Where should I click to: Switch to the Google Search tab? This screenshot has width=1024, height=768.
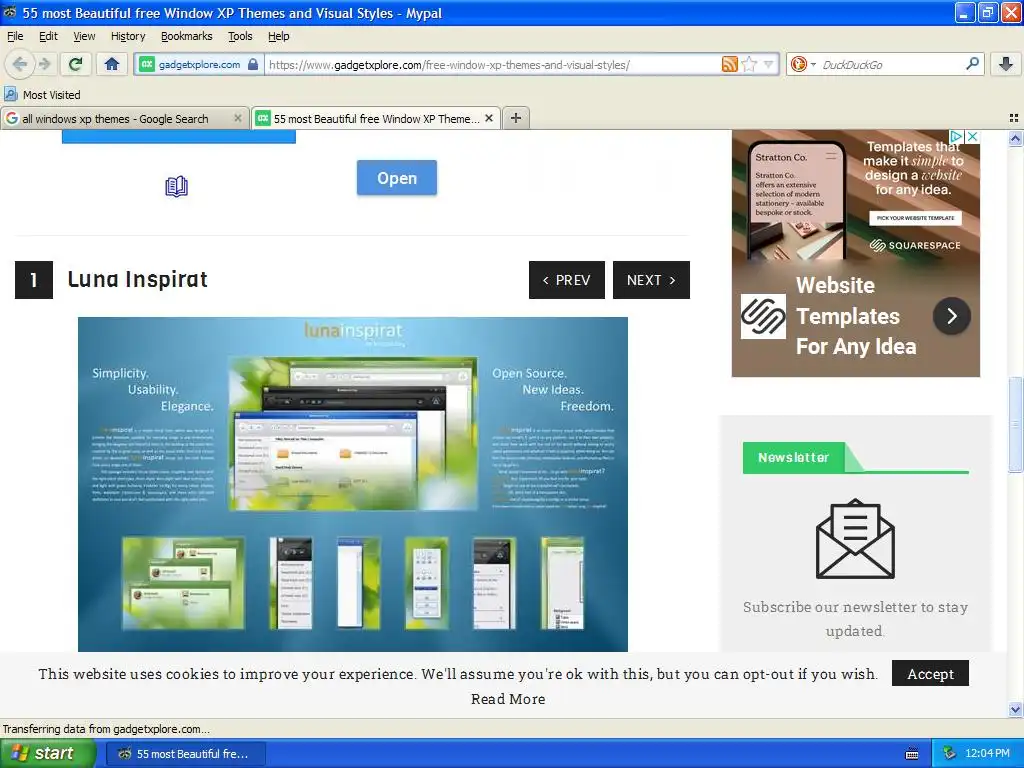pyautogui.click(x=116, y=119)
